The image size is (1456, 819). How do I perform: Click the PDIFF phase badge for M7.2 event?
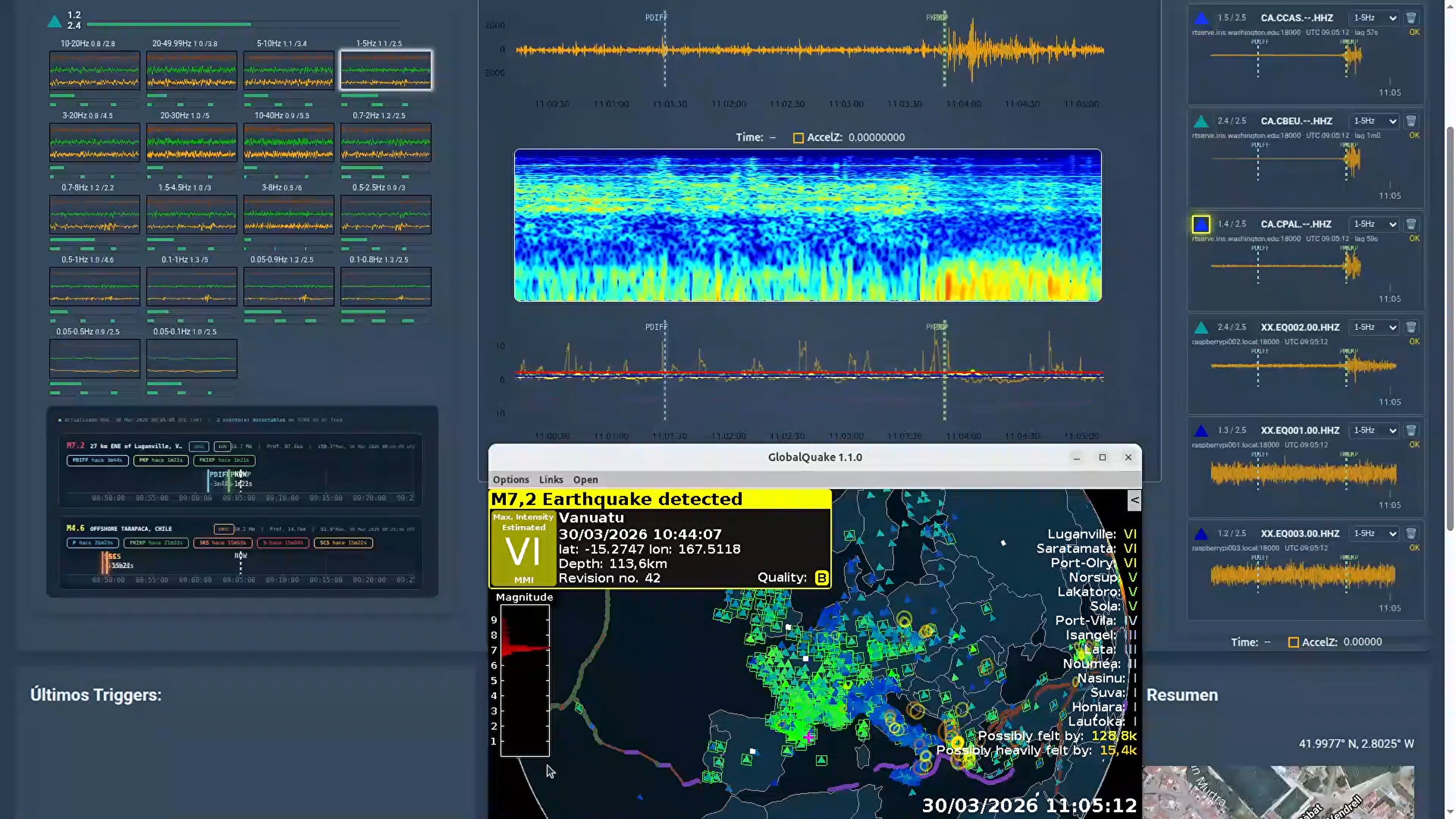click(97, 461)
